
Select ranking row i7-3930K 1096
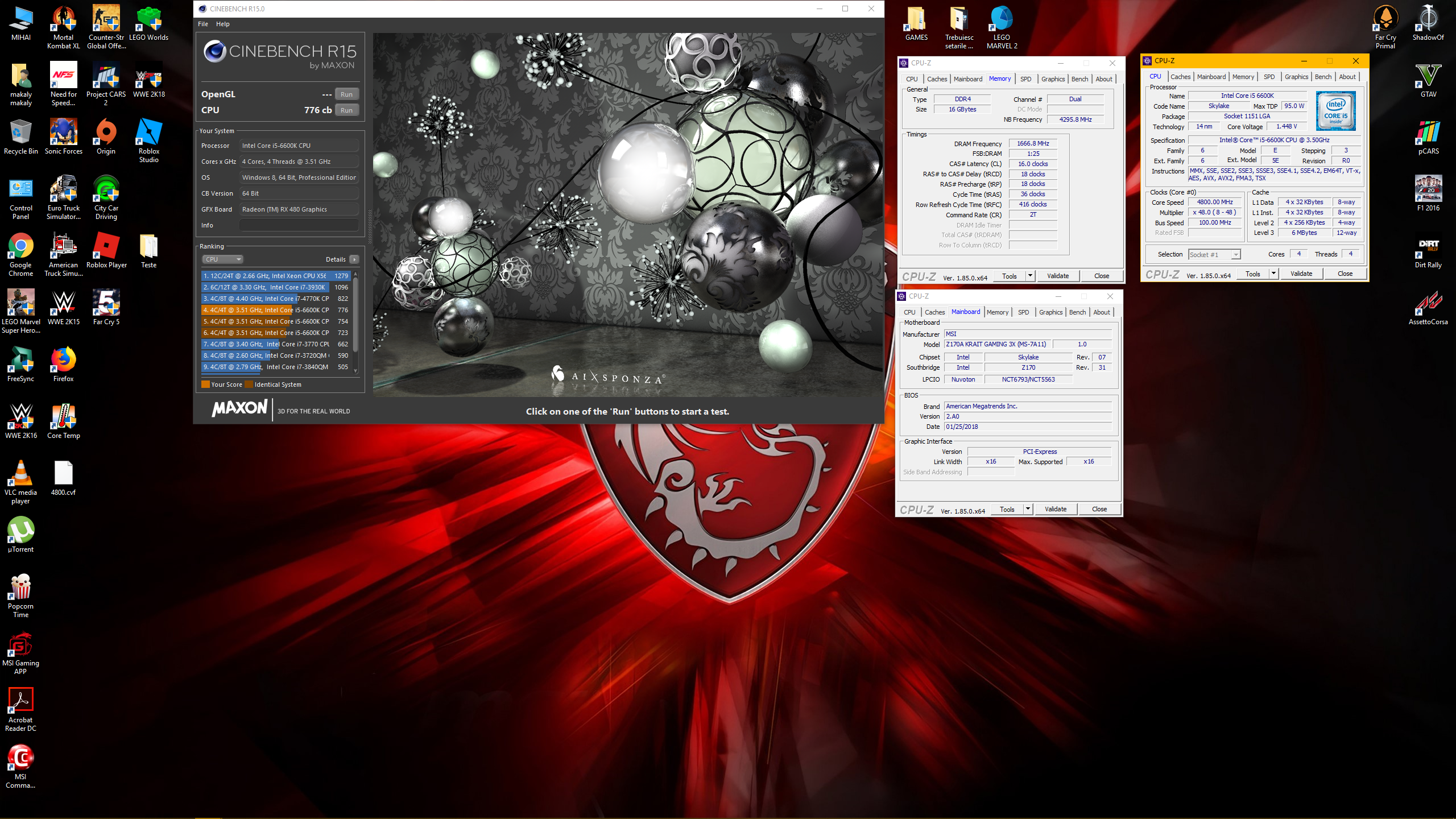click(x=276, y=287)
